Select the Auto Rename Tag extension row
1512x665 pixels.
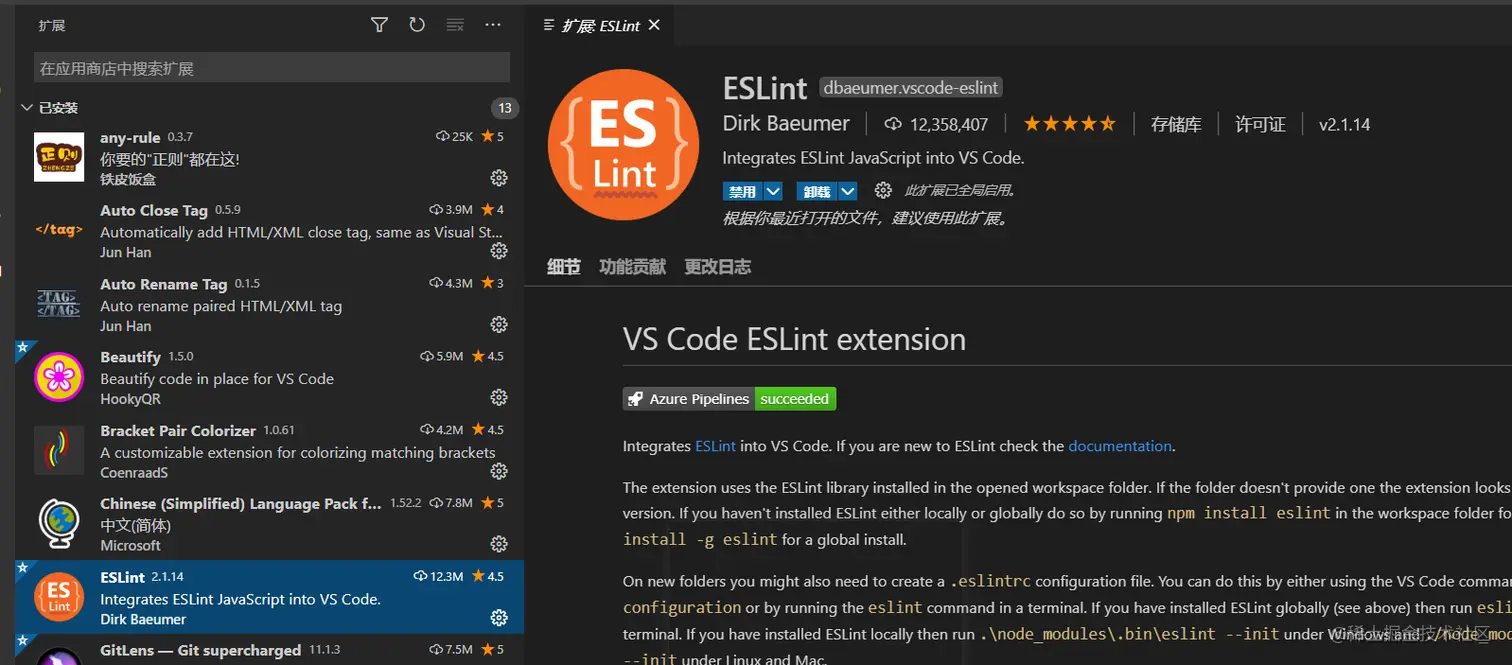tap(269, 303)
